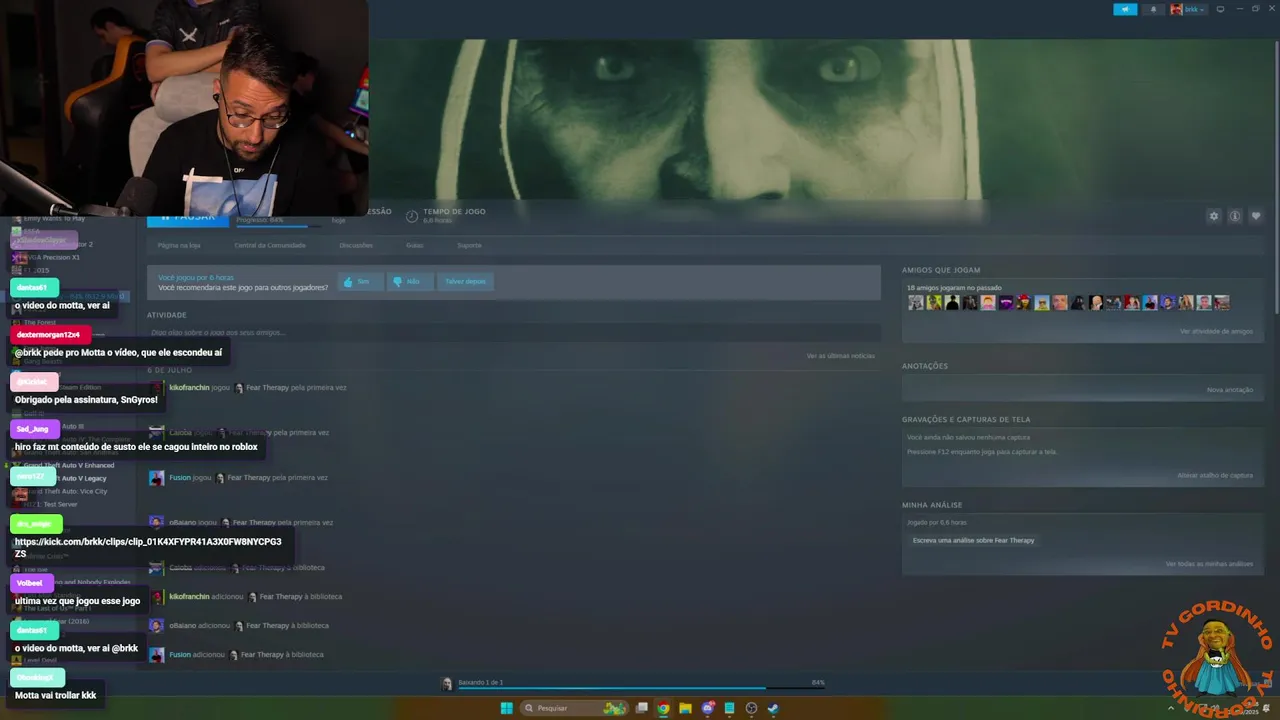1280x720 pixels.
Task: Click Fusion avatar in adicionou à biblioteca row
Action: (157, 655)
